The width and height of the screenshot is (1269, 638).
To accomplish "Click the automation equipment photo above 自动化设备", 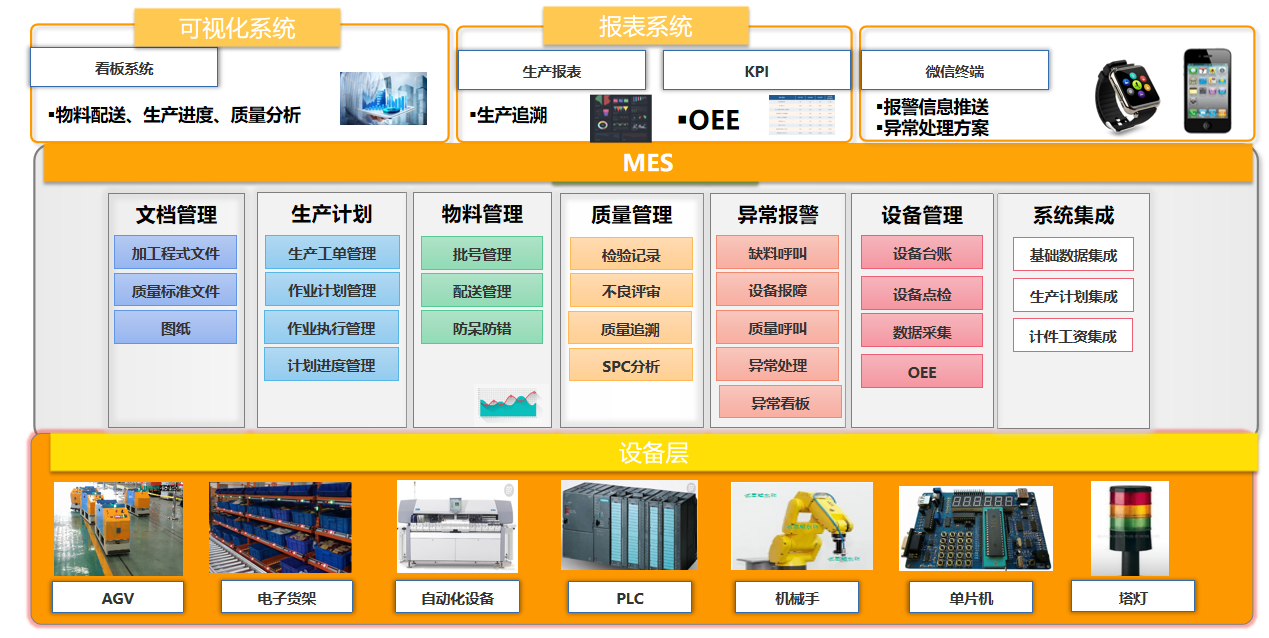I will point(457,526).
